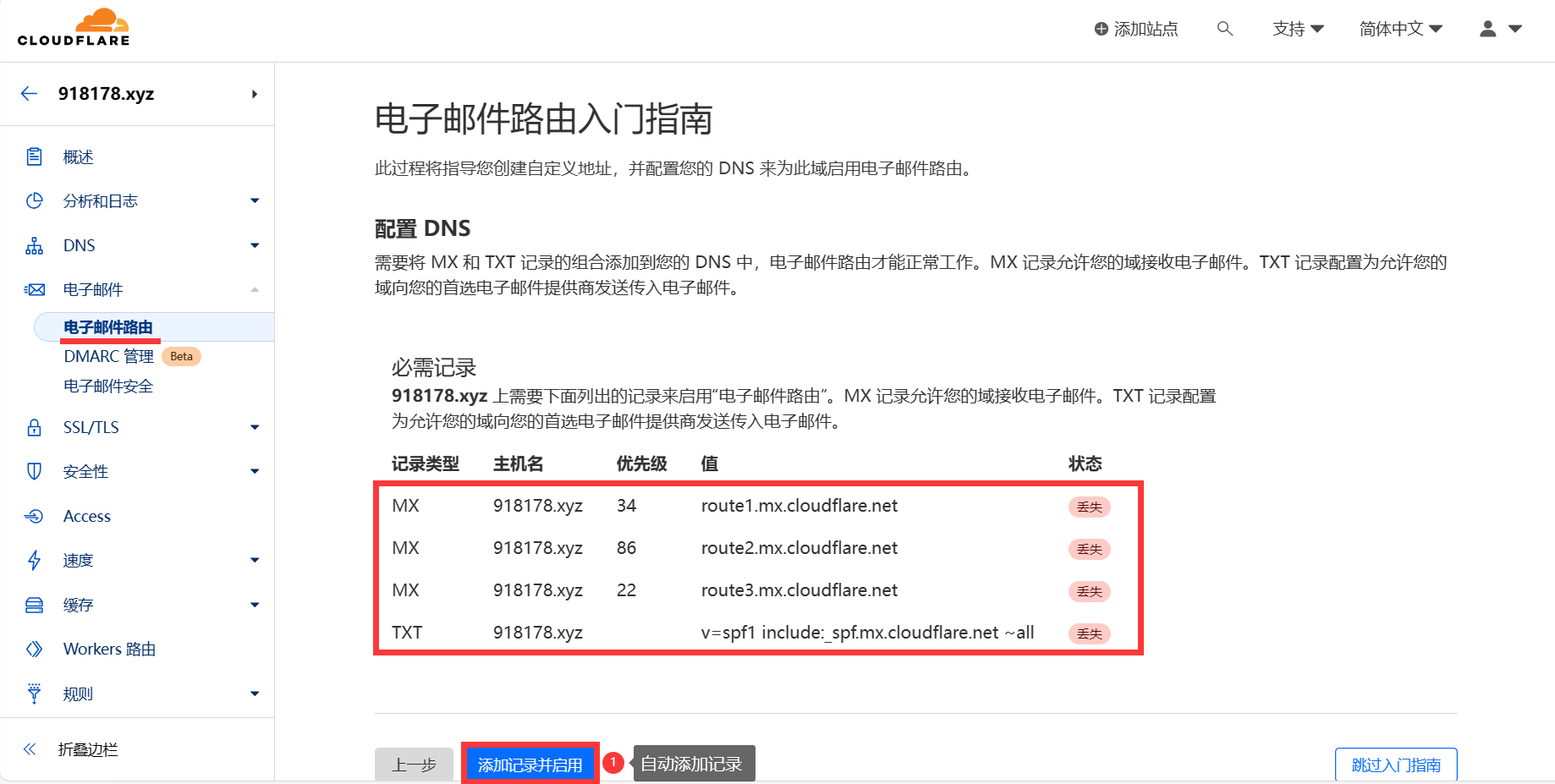
Task: Click priority value 86
Action: 626,547
